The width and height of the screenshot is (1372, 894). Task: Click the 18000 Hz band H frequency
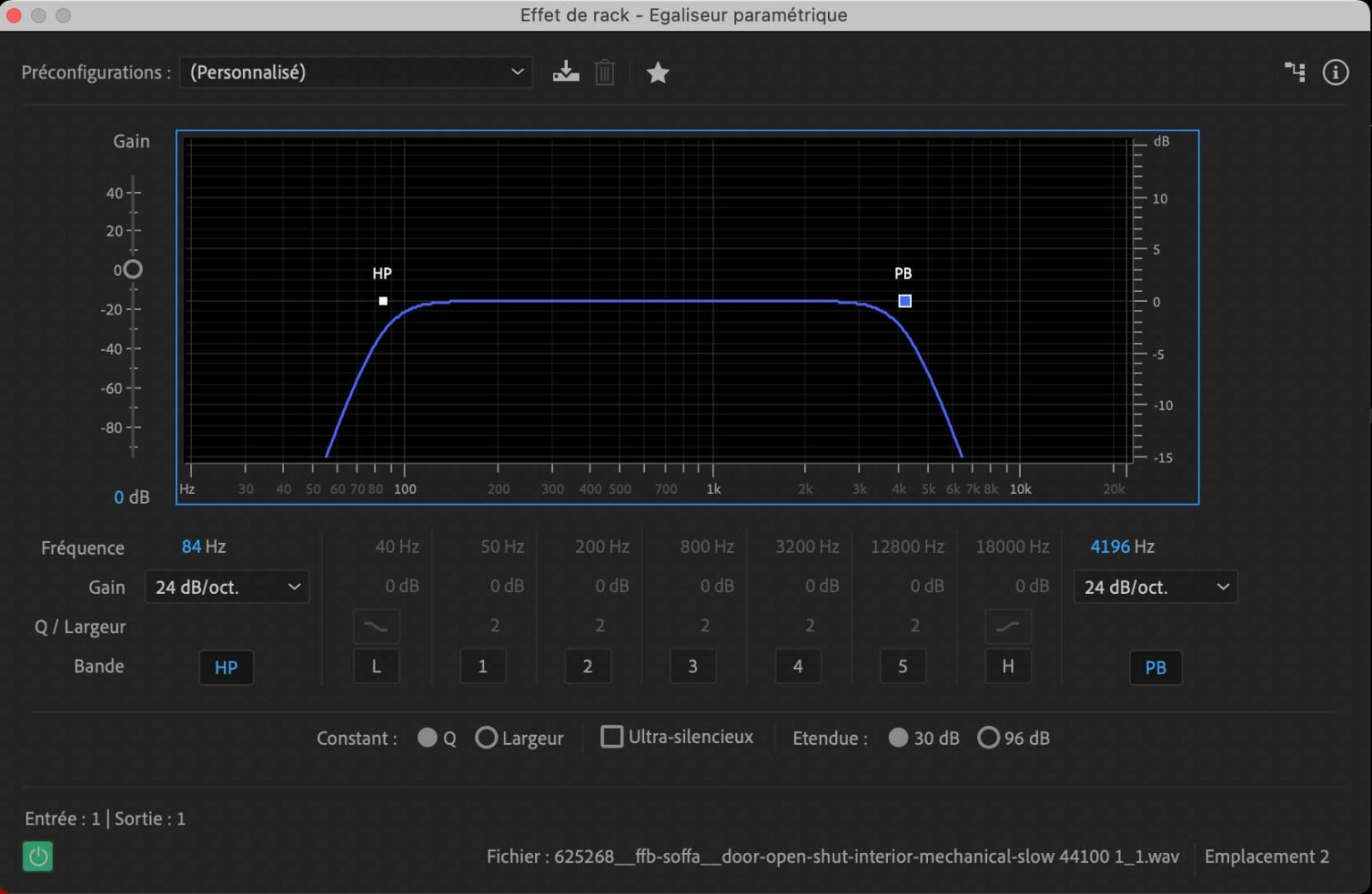click(1012, 547)
